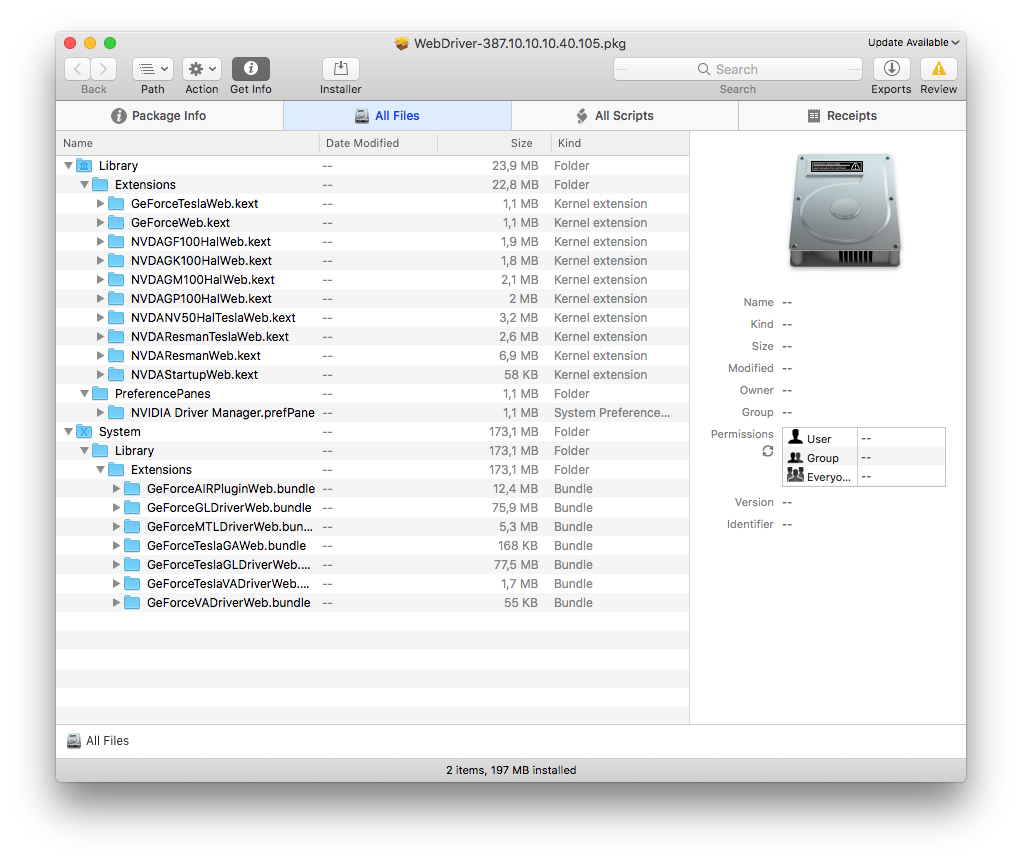Click the hard disk preview image
This screenshot has width=1022, height=862.
845,210
